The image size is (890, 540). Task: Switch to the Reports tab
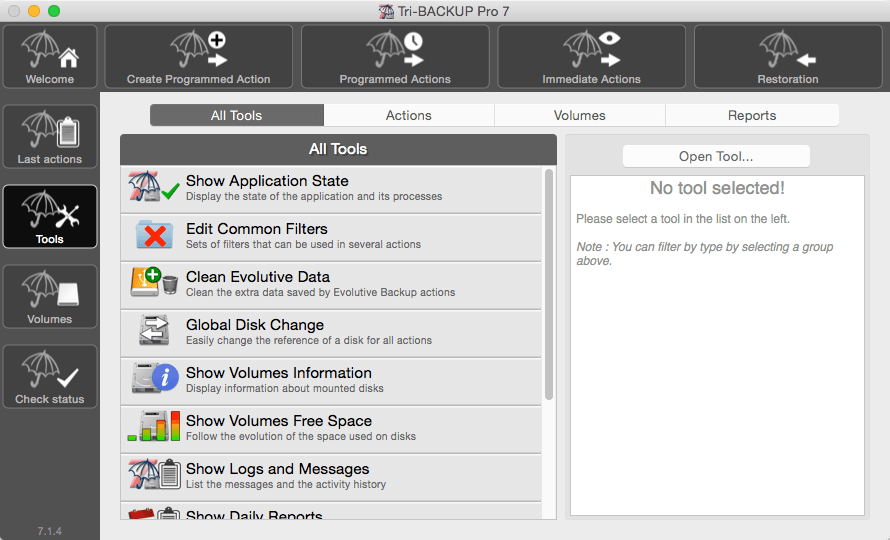[752, 115]
